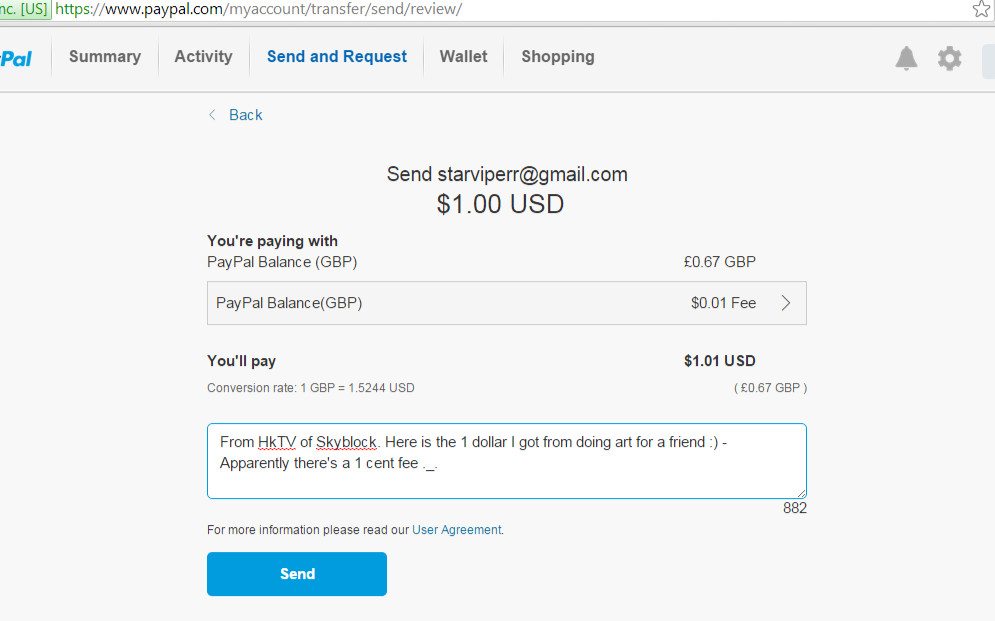
Task: Open the notifications bell icon
Action: tap(906, 58)
